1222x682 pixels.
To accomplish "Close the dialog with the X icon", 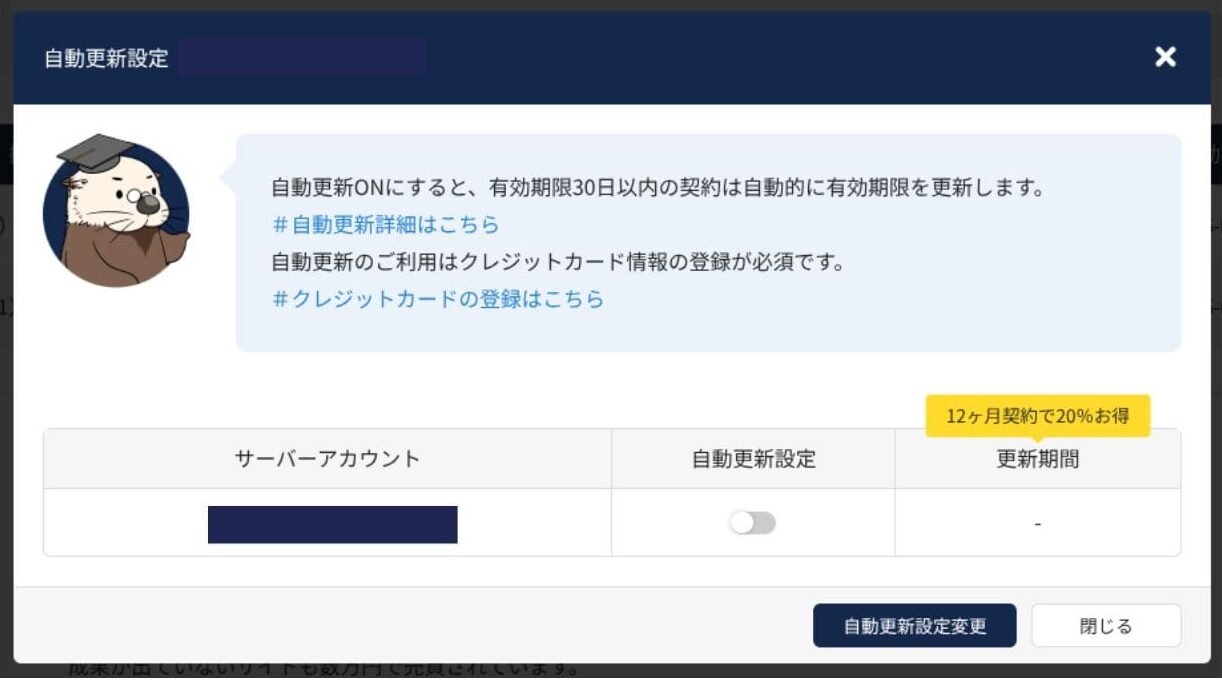I will point(1165,57).
